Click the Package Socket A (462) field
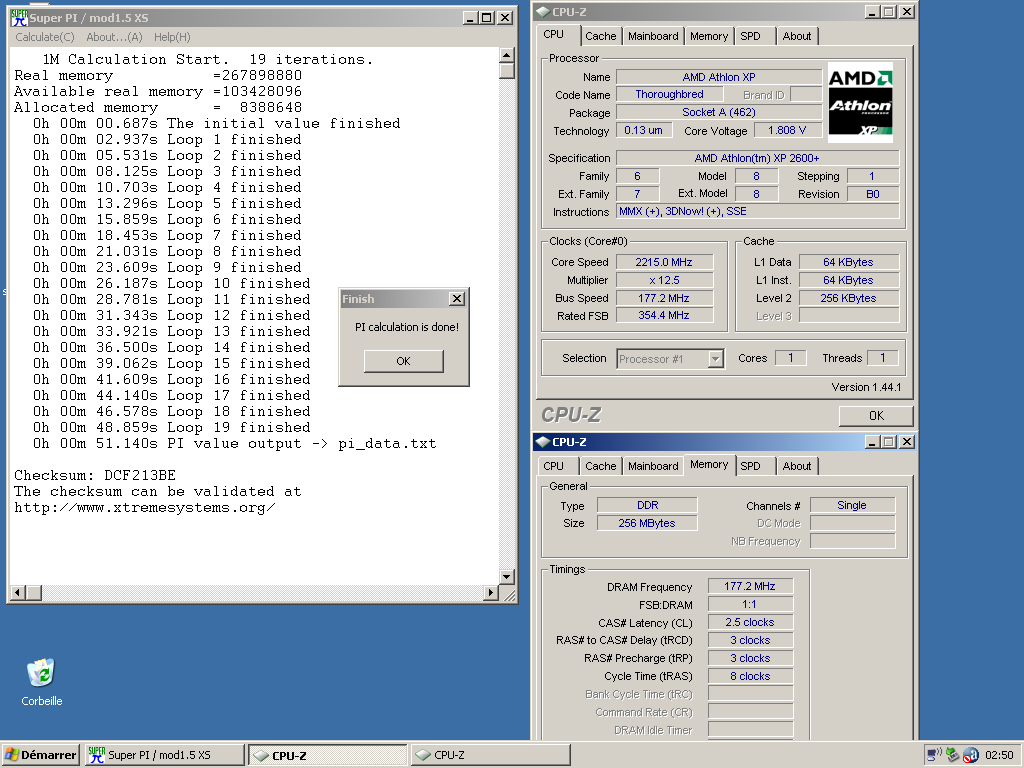This screenshot has height=768, width=1024. (718, 112)
